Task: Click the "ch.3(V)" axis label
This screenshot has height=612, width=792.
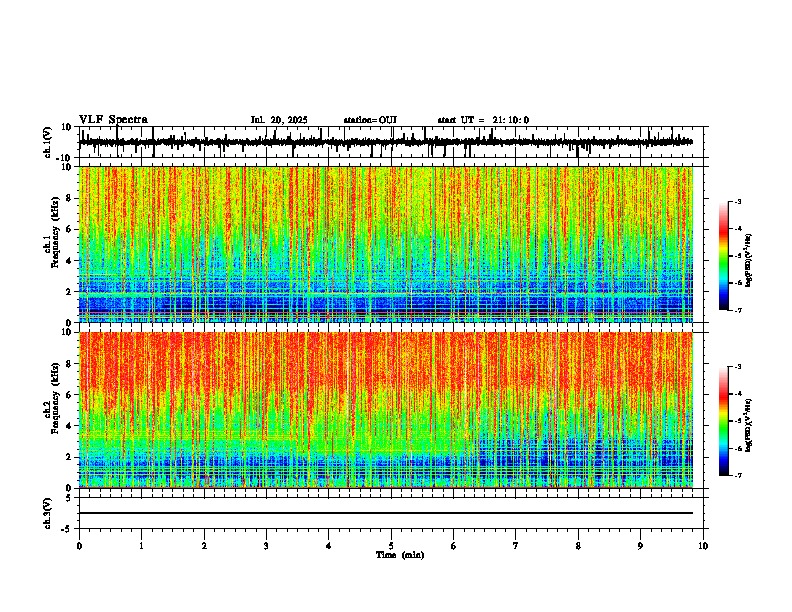Action: (x=48, y=513)
